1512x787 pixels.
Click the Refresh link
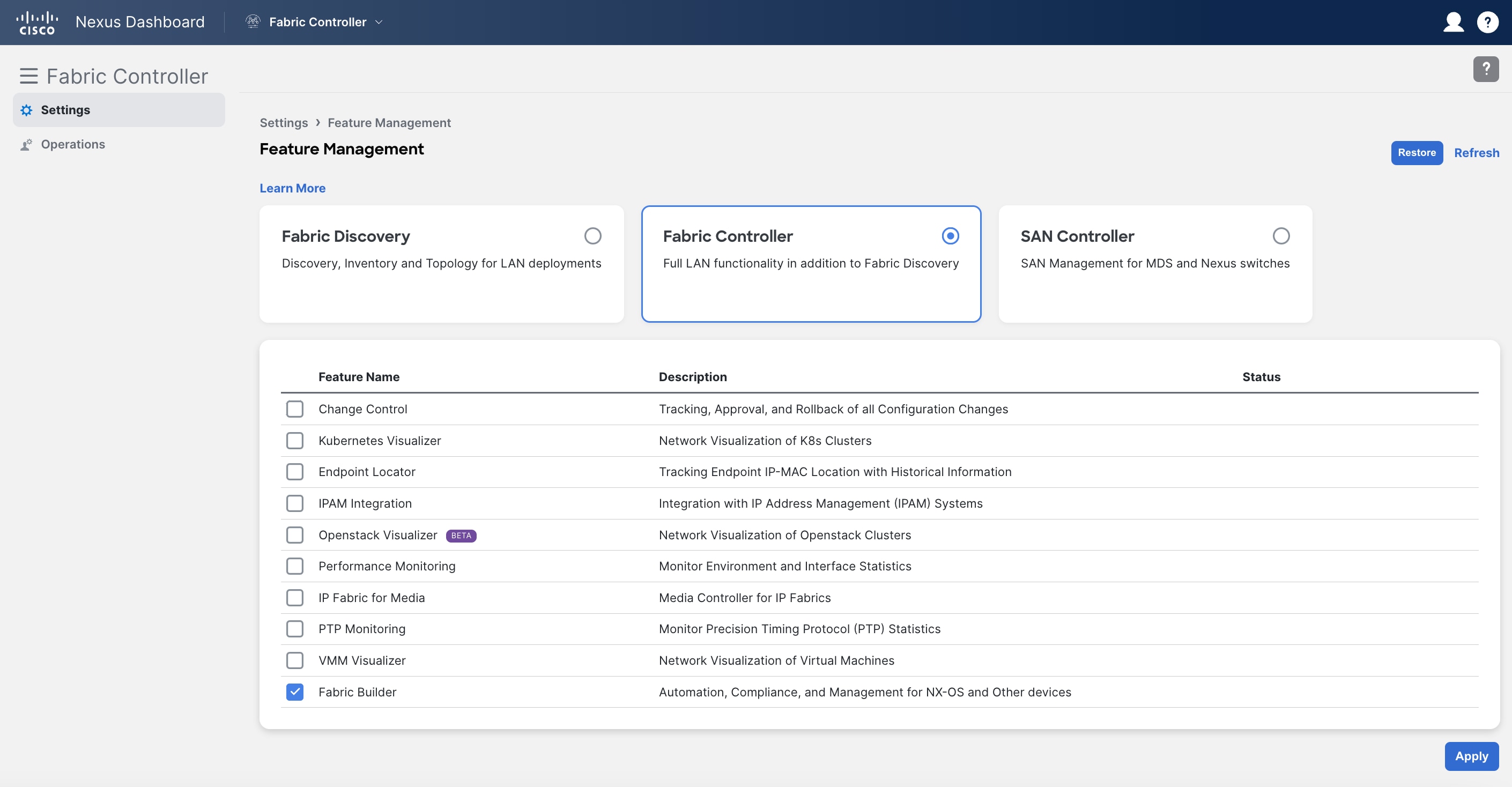click(x=1476, y=153)
